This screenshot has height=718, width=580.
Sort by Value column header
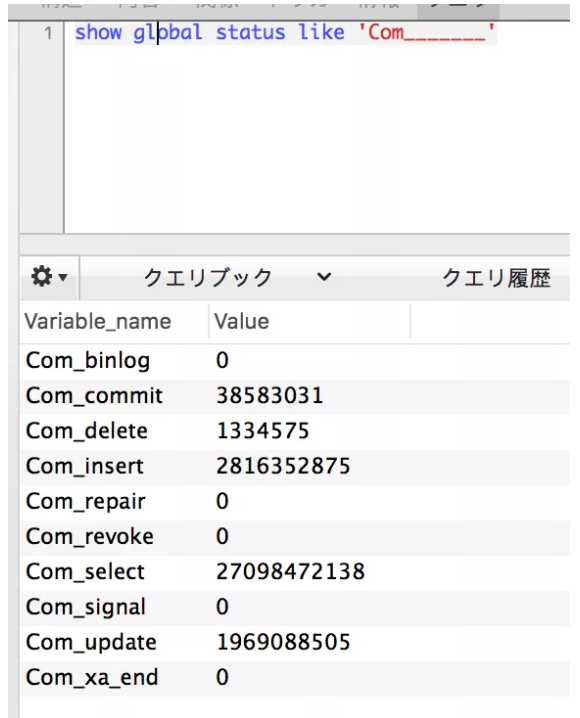[x=241, y=321]
